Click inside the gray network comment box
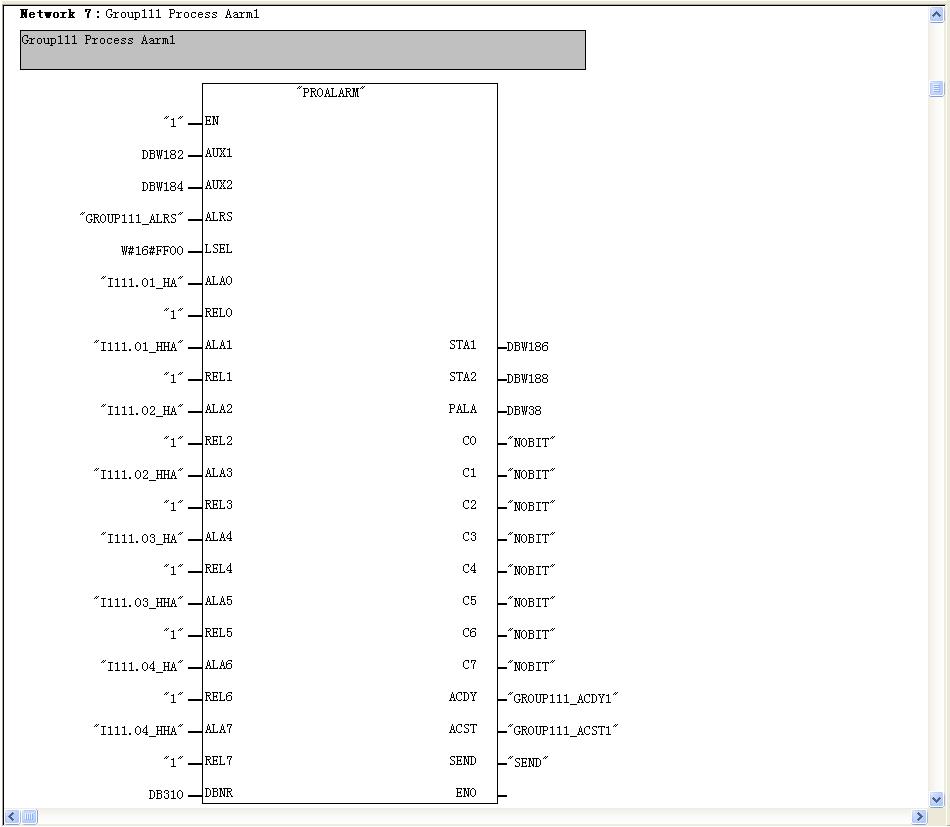 pyautogui.click(x=303, y=50)
